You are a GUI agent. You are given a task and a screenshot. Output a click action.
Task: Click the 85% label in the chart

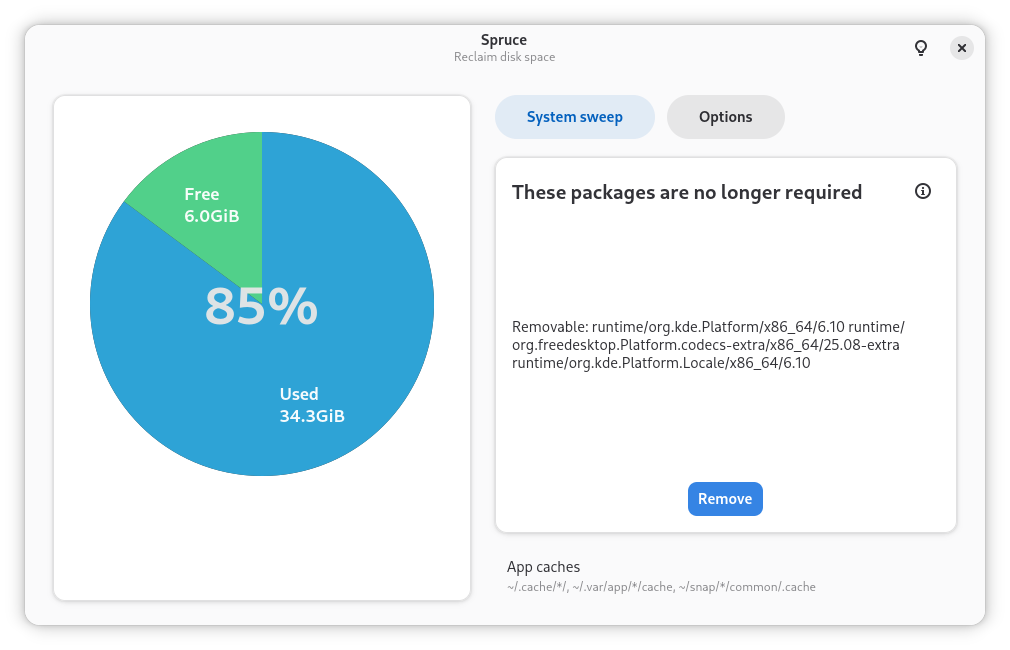pos(262,307)
